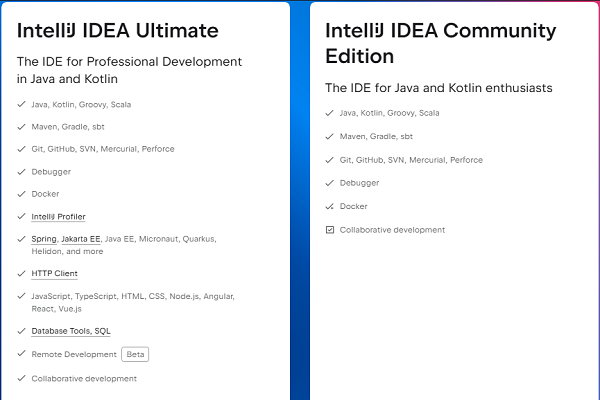Click the checkmark beside Ultimate Docker
600x400 pixels.
tap(21, 194)
